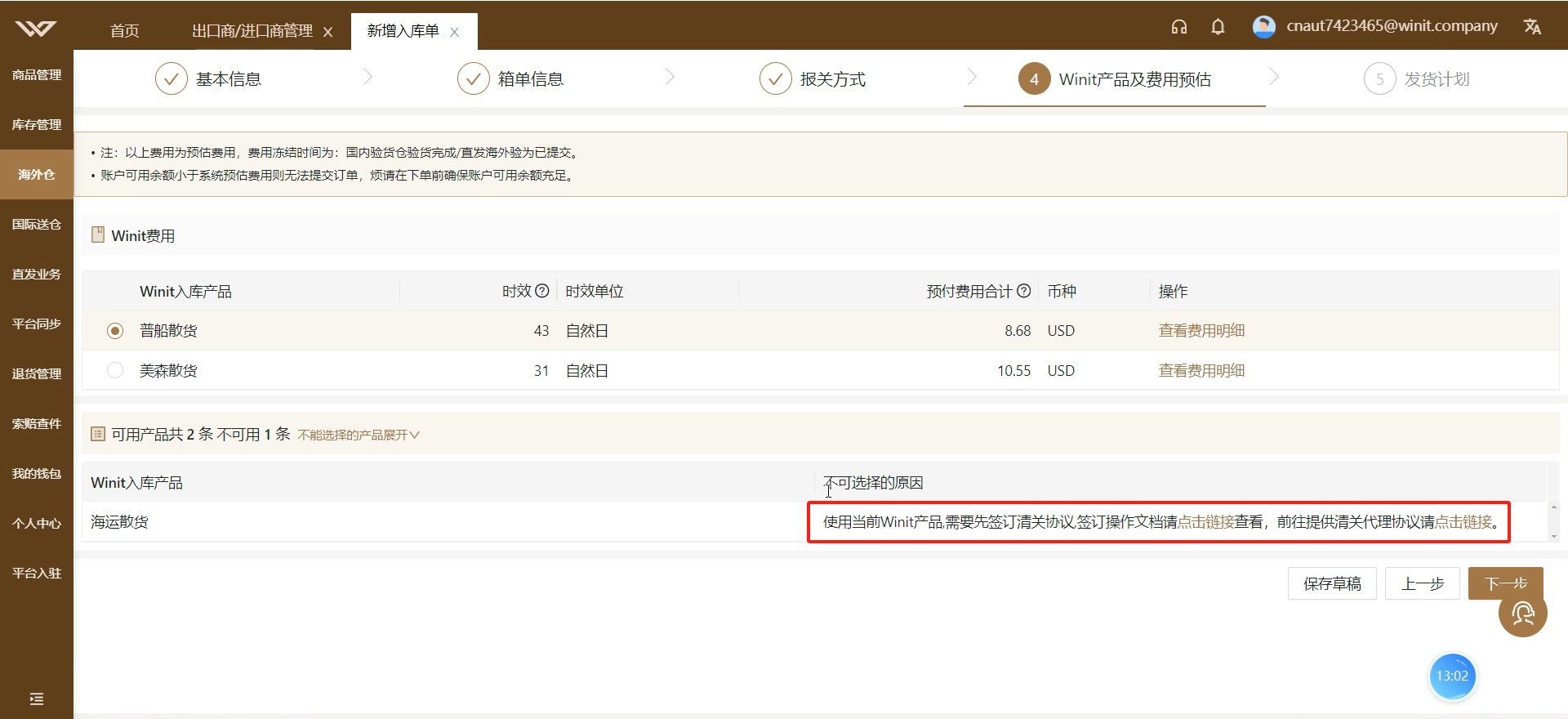The width and height of the screenshot is (1568, 719).
Task: Click the 箱单信息 step checkmark icon
Action: click(474, 79)
